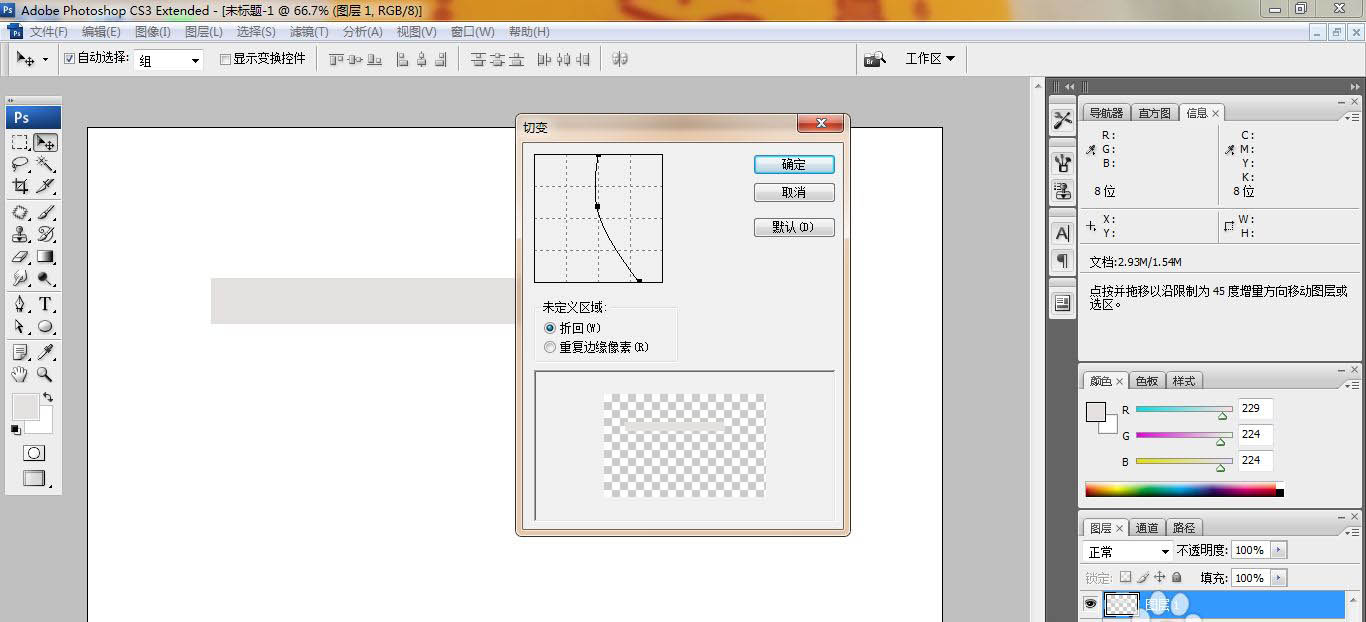Select the Horizontal Type tool

pyautogui.click(x=45, y=304)
